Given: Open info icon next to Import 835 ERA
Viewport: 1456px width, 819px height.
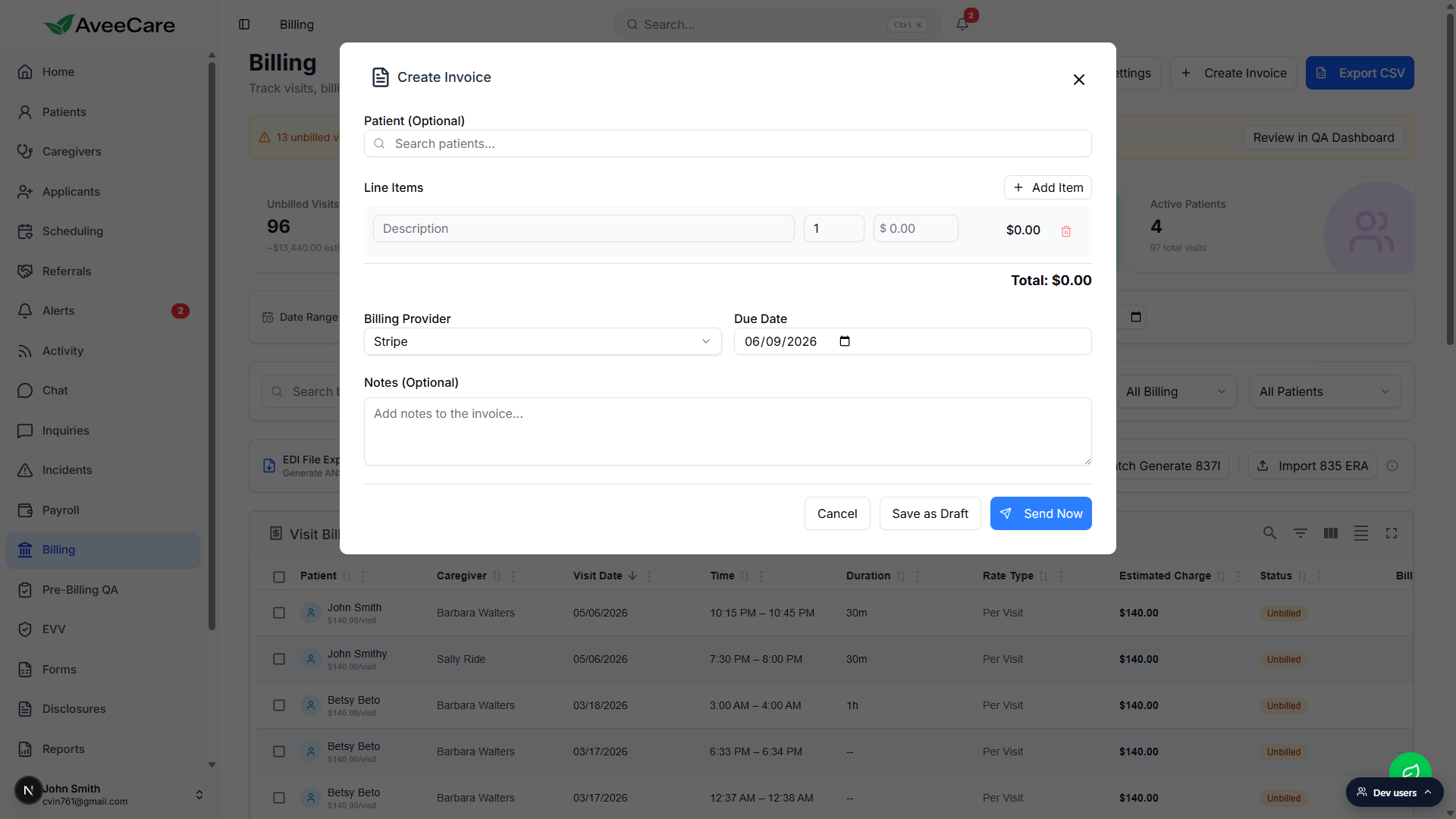Looking at the screenshot, I should [x=1392, y=466].
